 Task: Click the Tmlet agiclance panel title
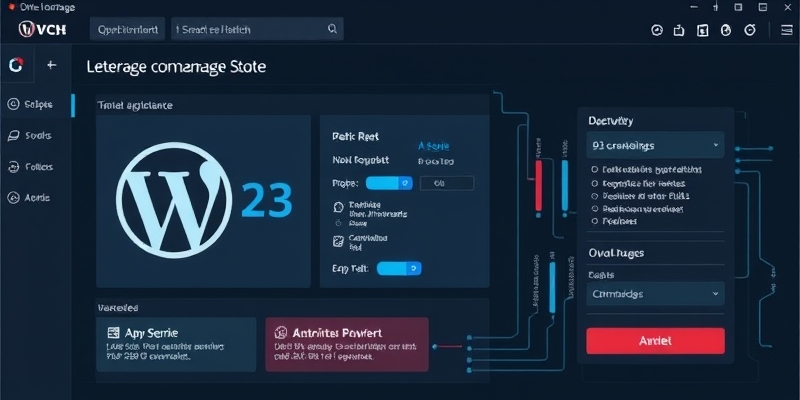[x=135, y=106]
